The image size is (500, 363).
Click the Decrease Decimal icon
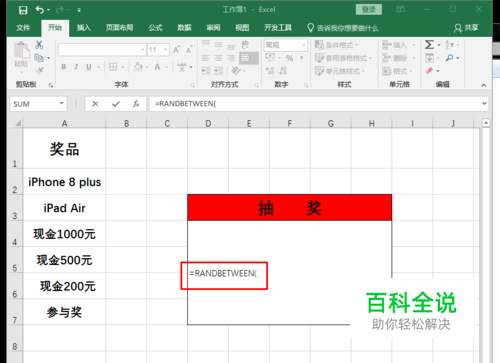[282, 71]
